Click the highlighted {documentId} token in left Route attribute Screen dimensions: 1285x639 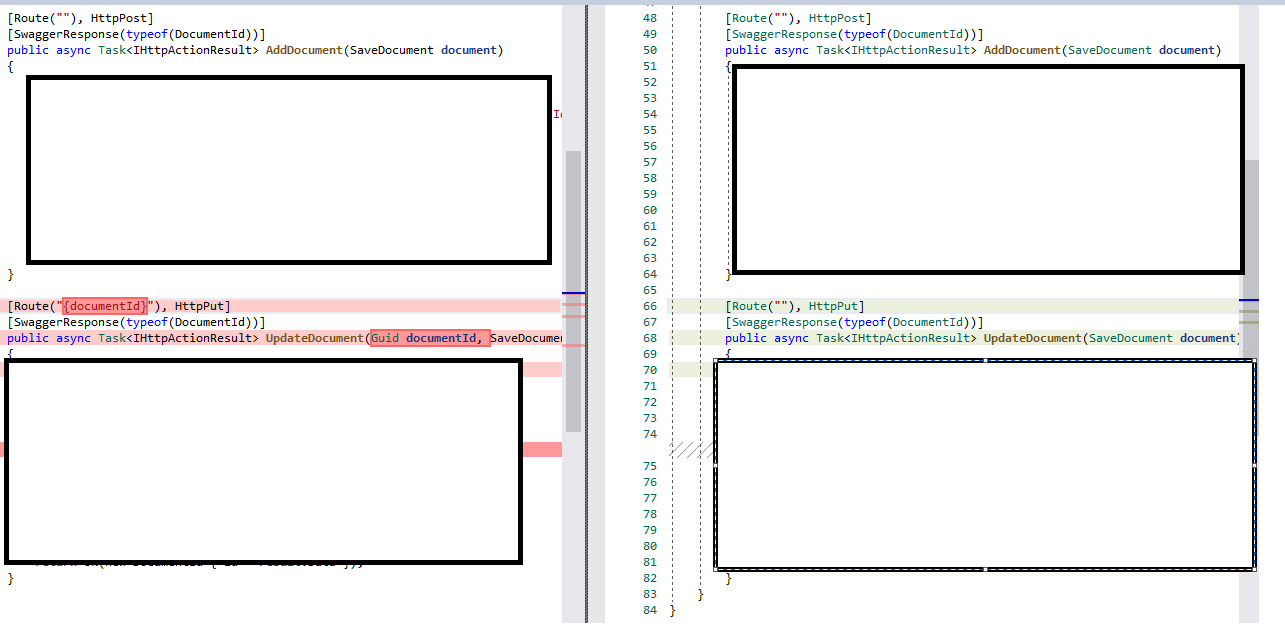(x=104, y=305)
